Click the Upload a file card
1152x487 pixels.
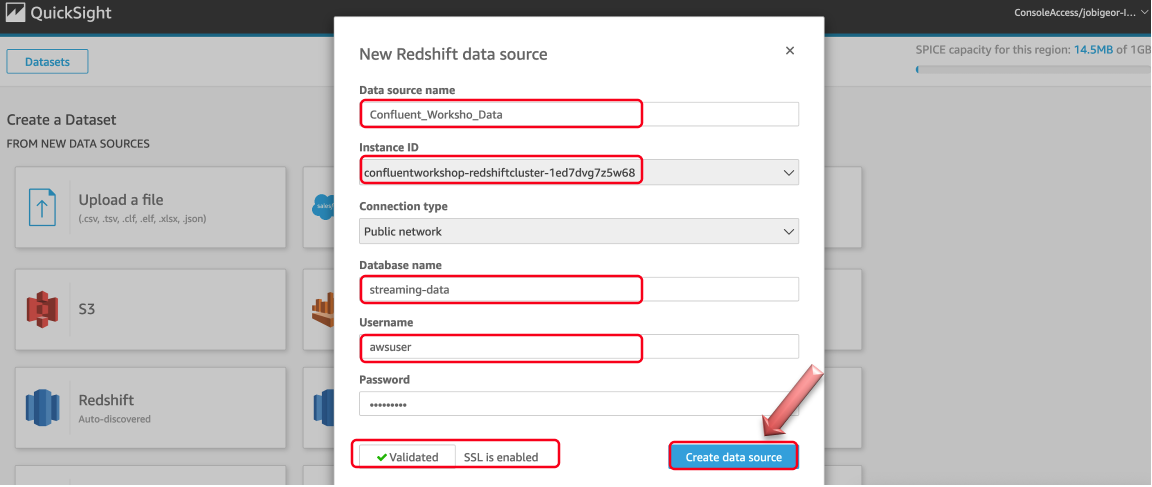(x=150, y=207)
